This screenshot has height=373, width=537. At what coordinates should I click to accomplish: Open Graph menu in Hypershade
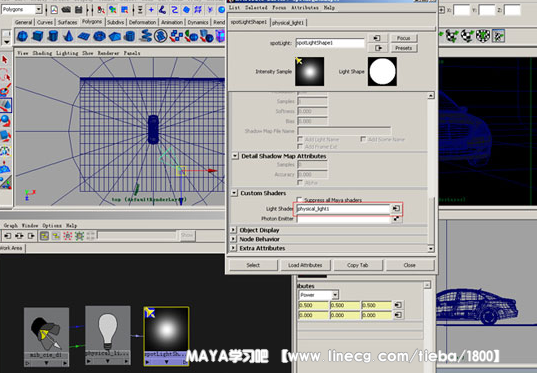coord(11,226)
